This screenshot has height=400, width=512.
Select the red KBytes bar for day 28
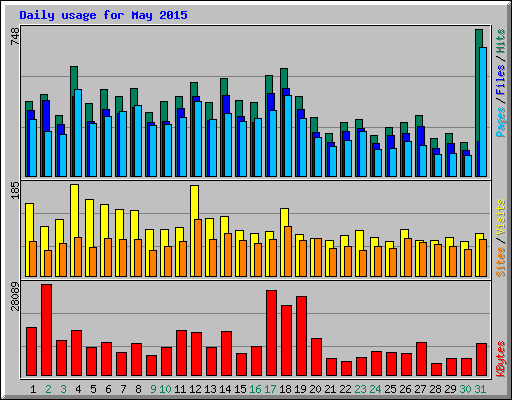(436, 370)
